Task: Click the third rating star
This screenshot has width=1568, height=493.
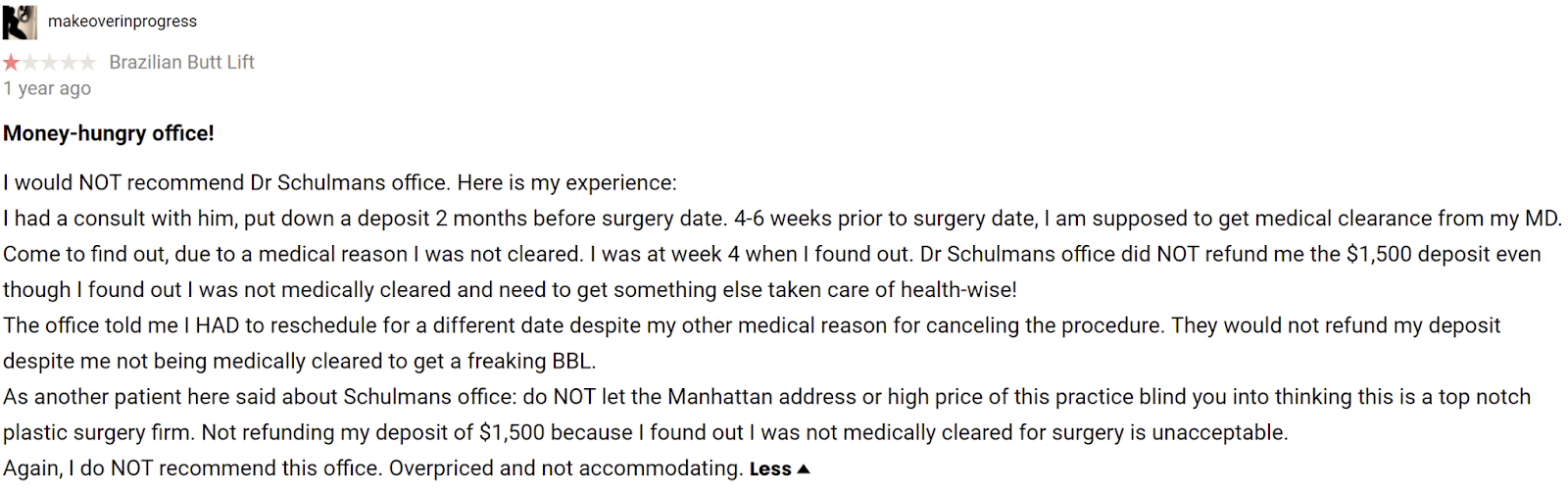Action: 50,63
